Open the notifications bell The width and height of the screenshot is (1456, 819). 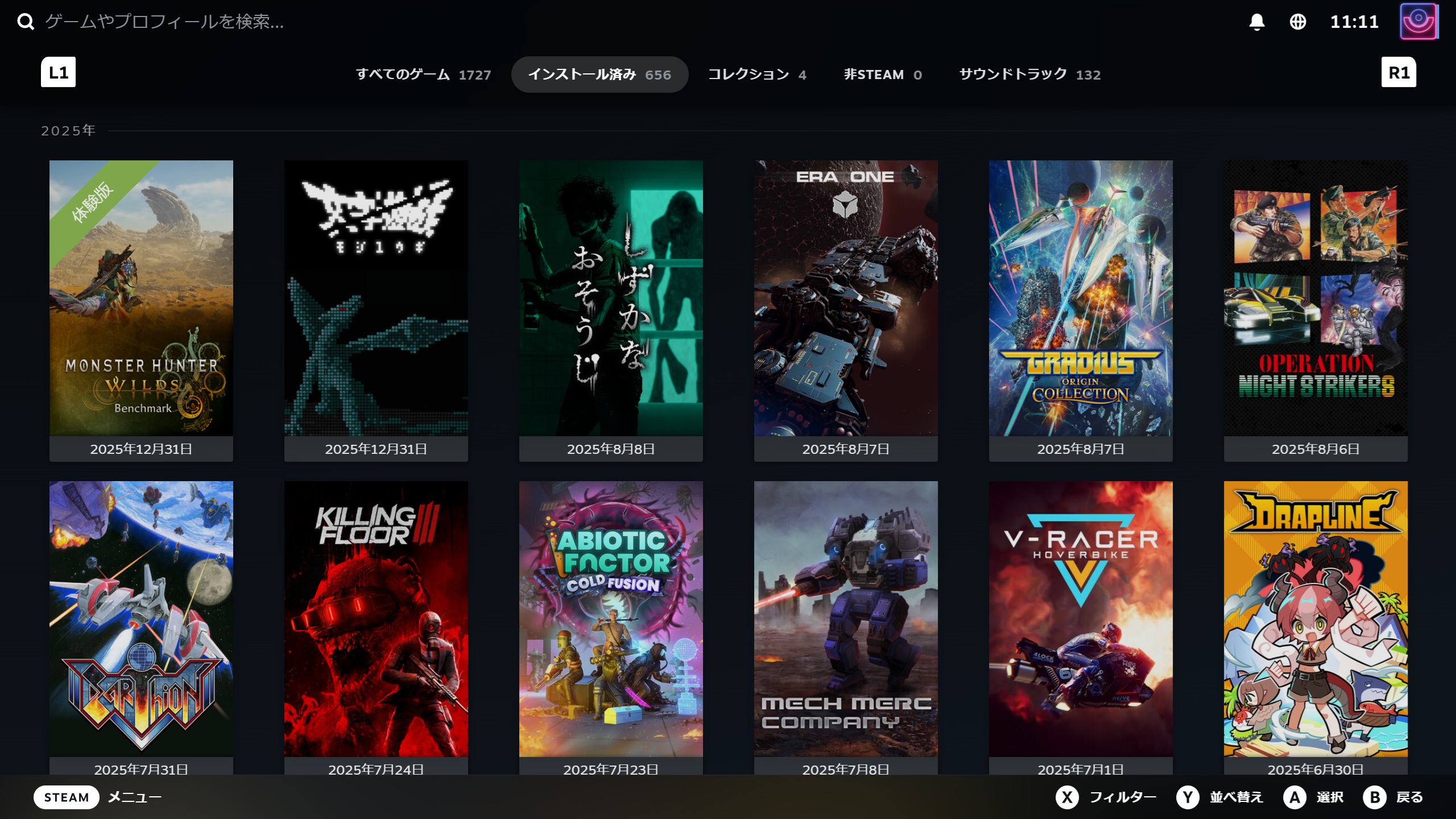click(1257, 22)
